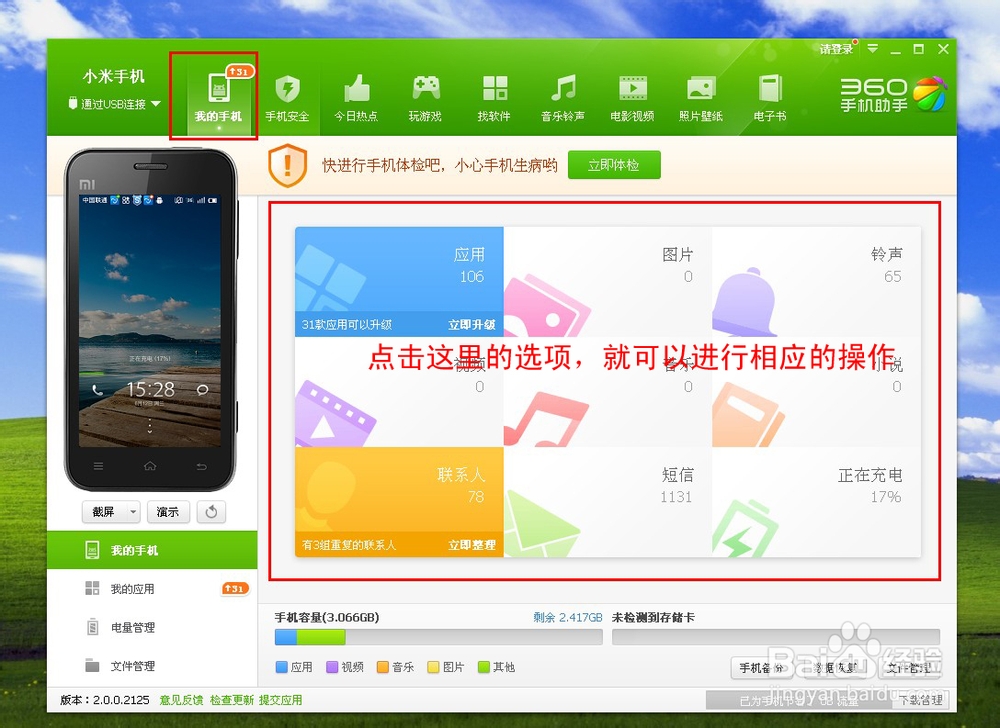
Task: Open the 联系人 78 tile
Action: [x=399, y=502]
